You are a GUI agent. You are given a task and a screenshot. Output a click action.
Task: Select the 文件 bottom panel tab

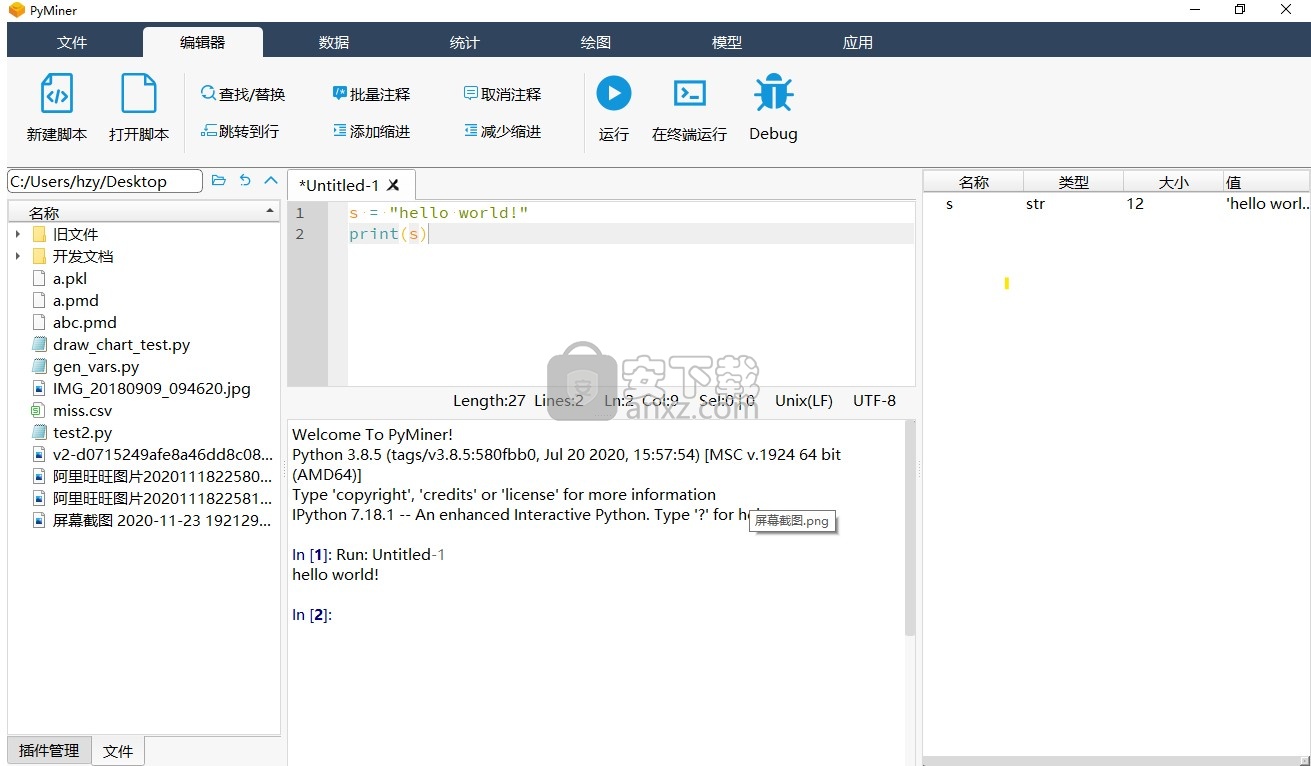pyautogui.click(x=118, y=751)
